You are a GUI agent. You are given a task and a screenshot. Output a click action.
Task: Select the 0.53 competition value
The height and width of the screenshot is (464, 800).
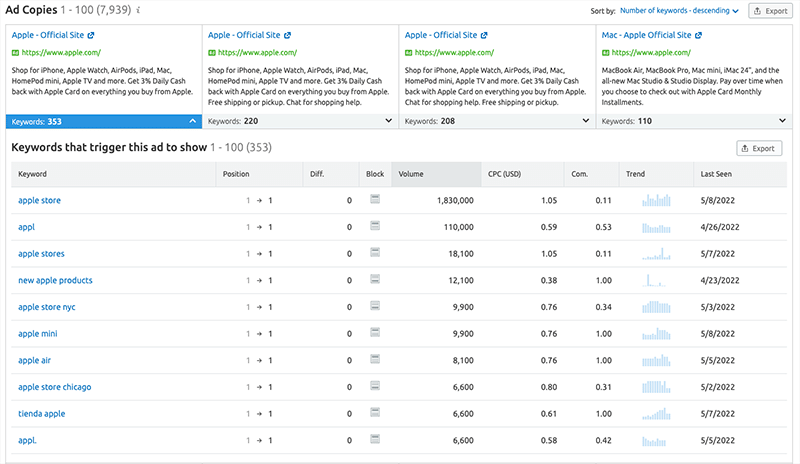603,227
